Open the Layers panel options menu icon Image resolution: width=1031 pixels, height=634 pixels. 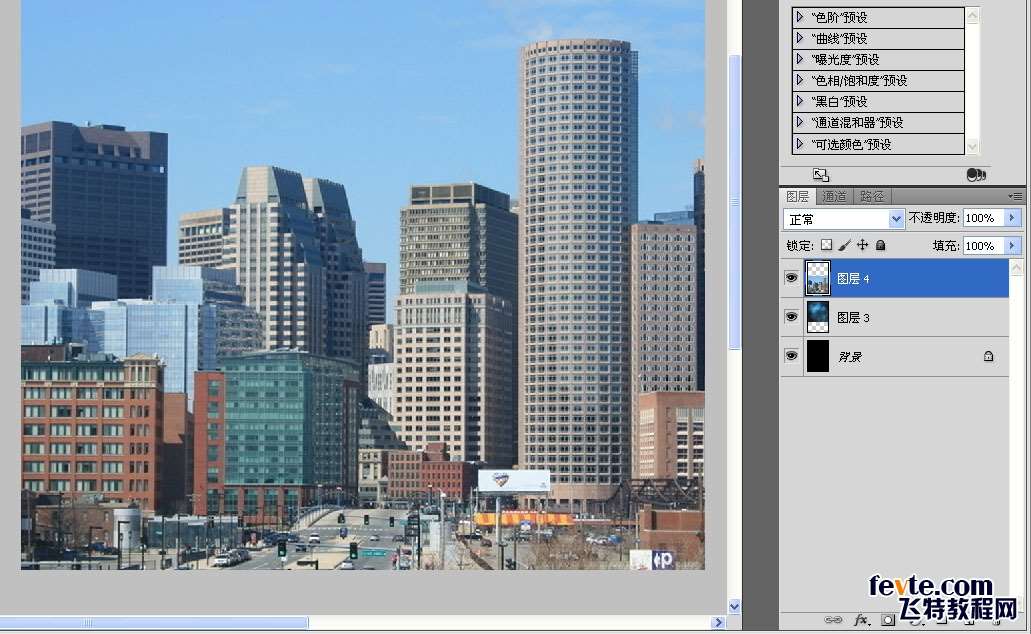click(1015, 196)
